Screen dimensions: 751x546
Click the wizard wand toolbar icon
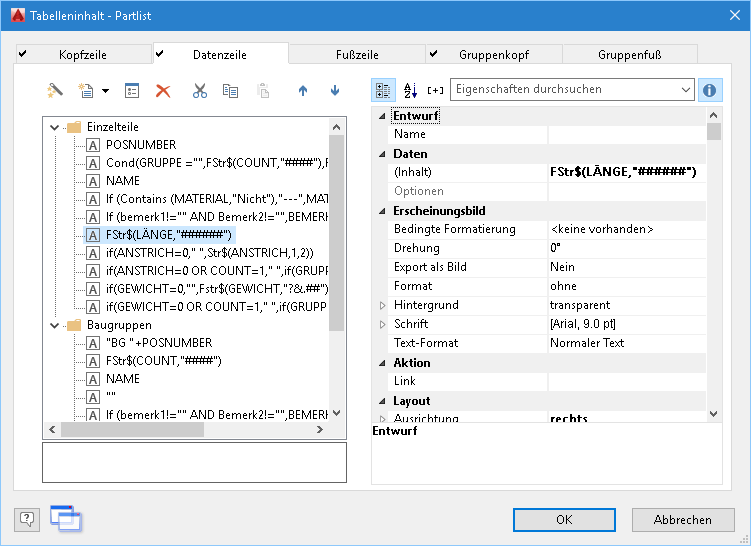pyautogui.click(x=55, y=90)
